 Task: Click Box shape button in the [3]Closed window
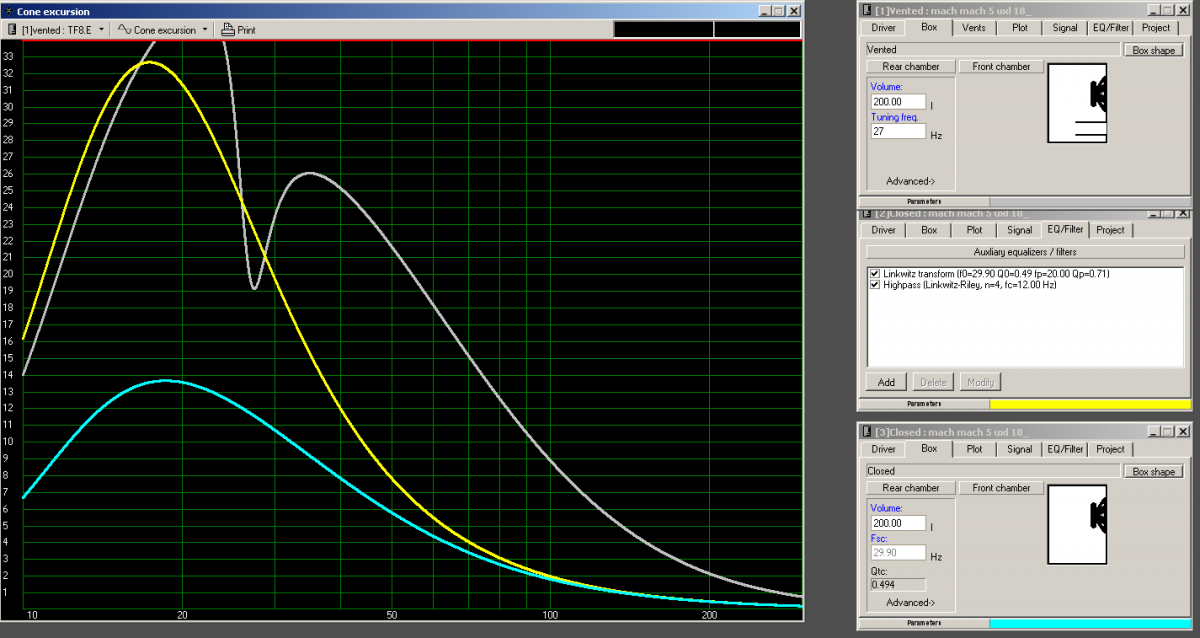tap(1155, 471)
